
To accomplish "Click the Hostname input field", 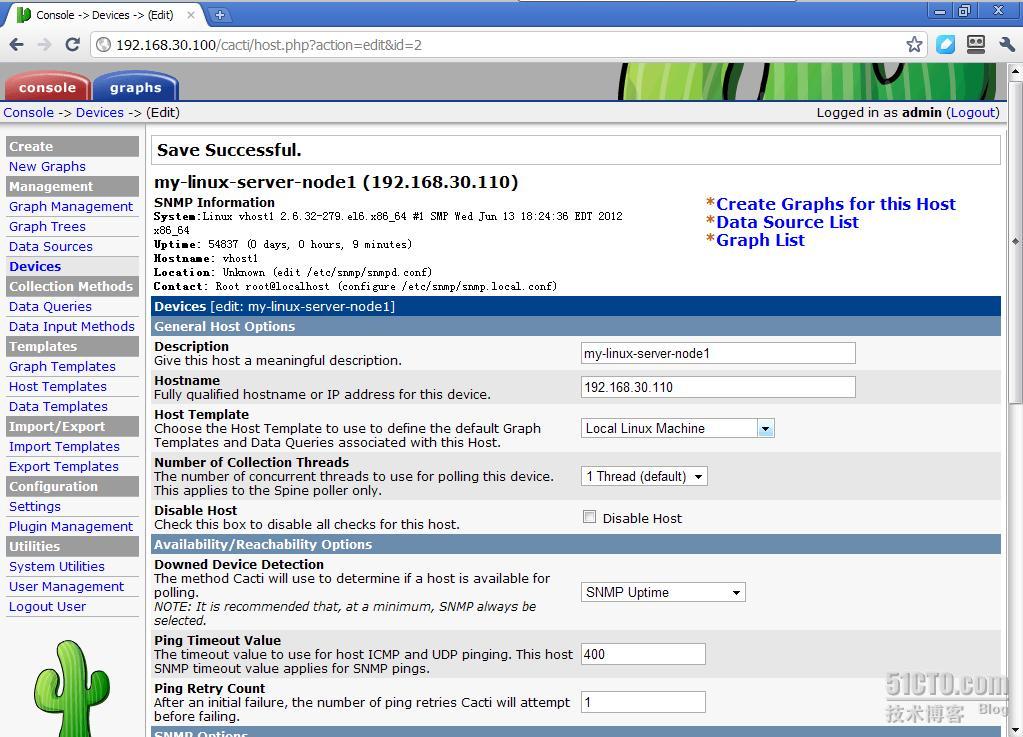I will [x=718, y=387].
